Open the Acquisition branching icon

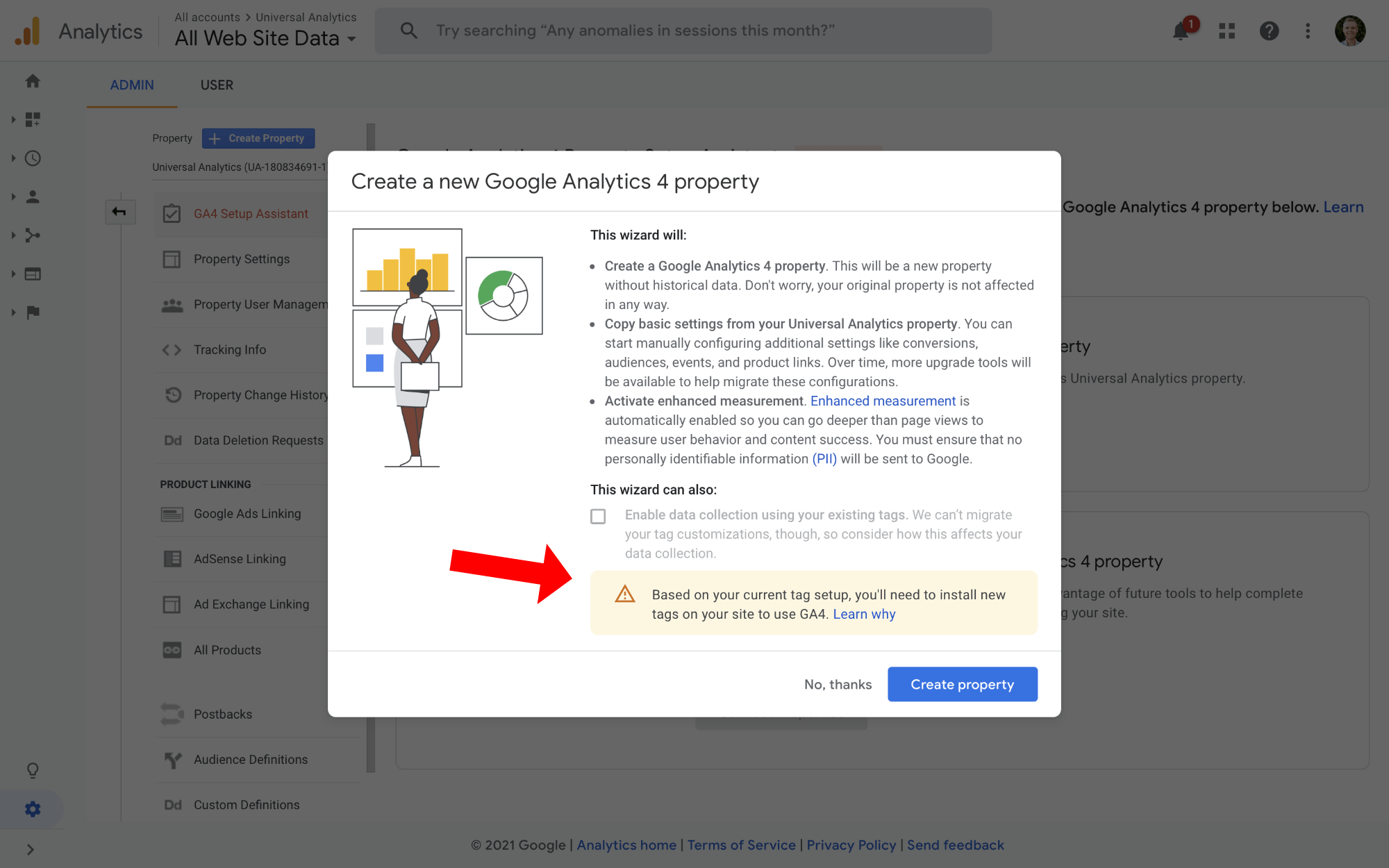[33, 235]
